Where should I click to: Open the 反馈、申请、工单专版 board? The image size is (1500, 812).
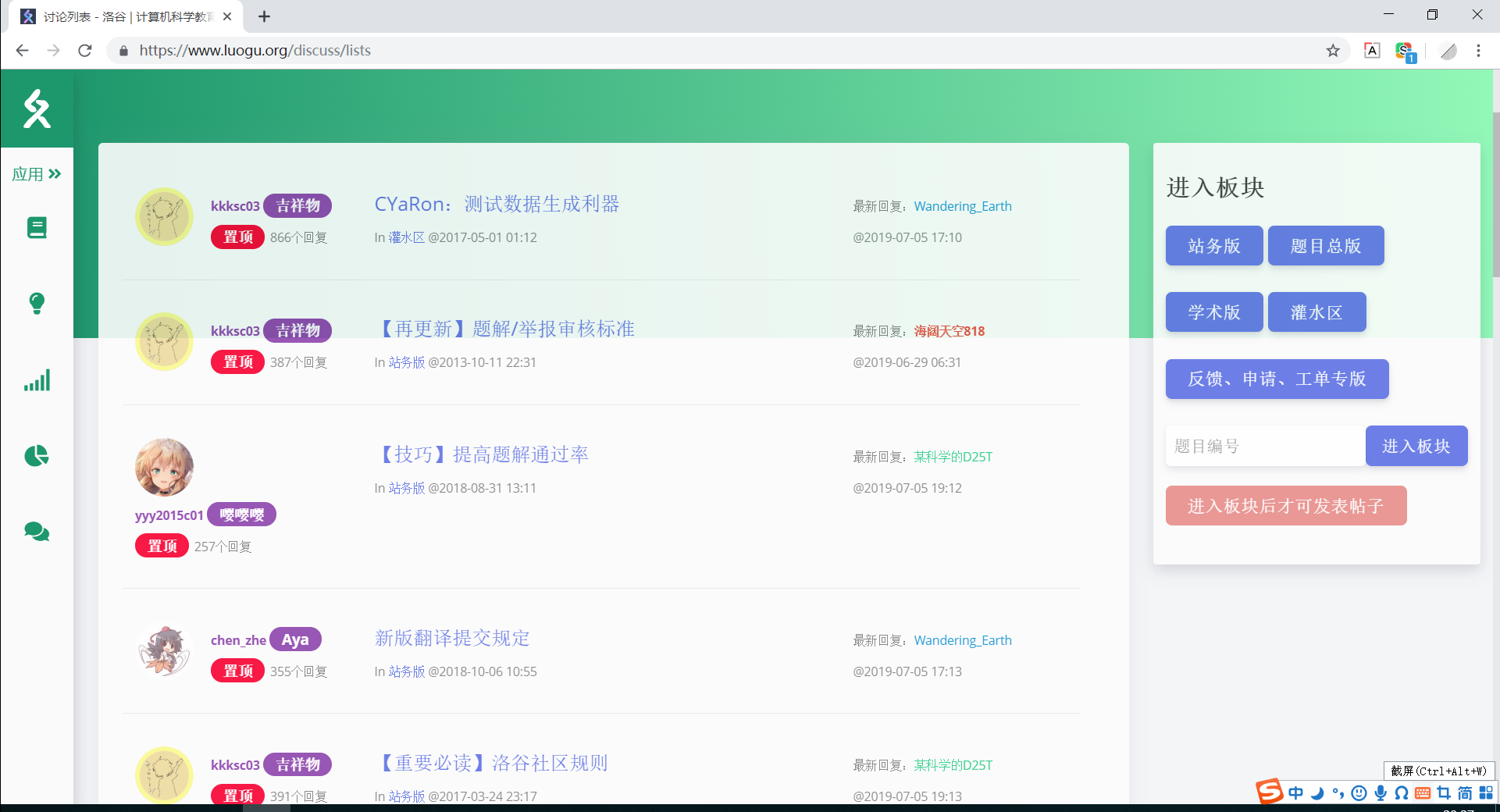click(x=1277, y=379)
